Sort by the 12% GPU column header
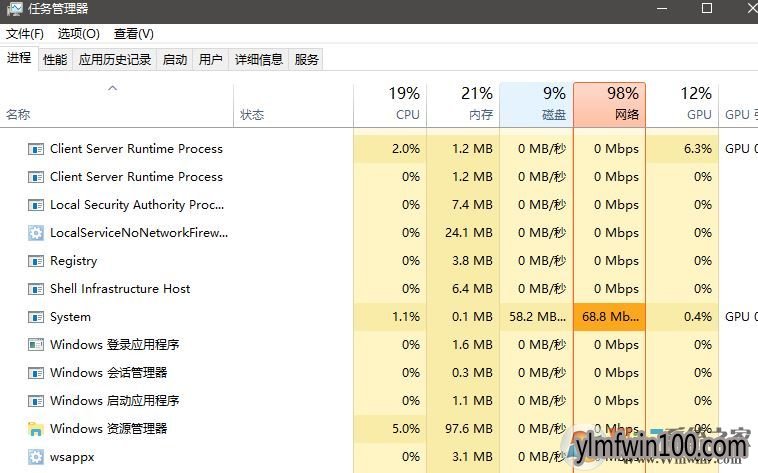 point(683,106)
